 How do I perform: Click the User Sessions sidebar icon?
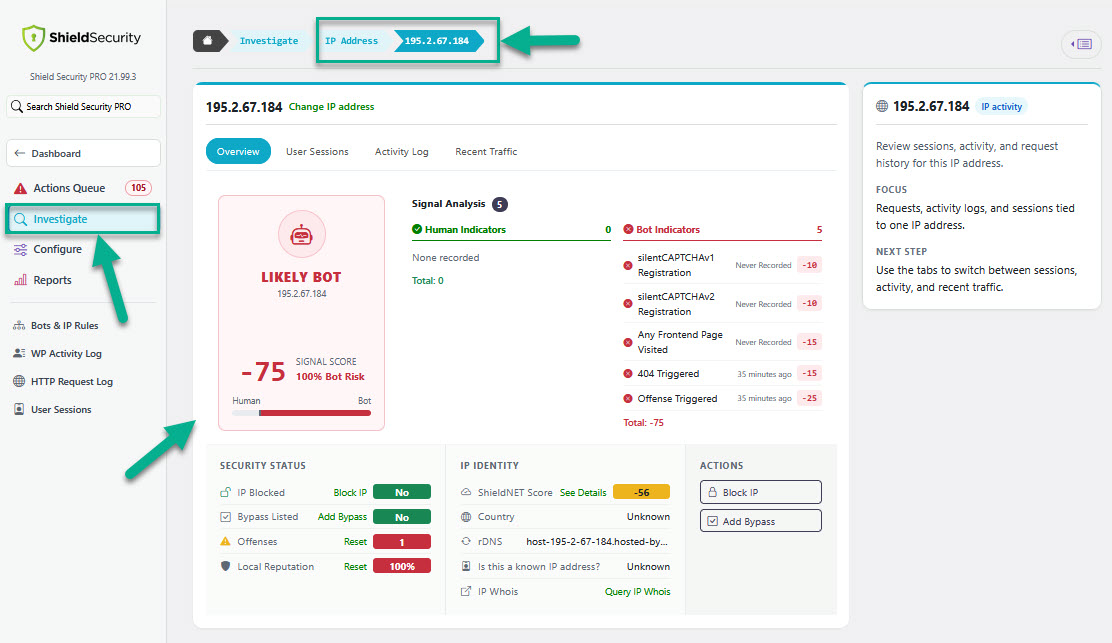click(x=19, y=409)
